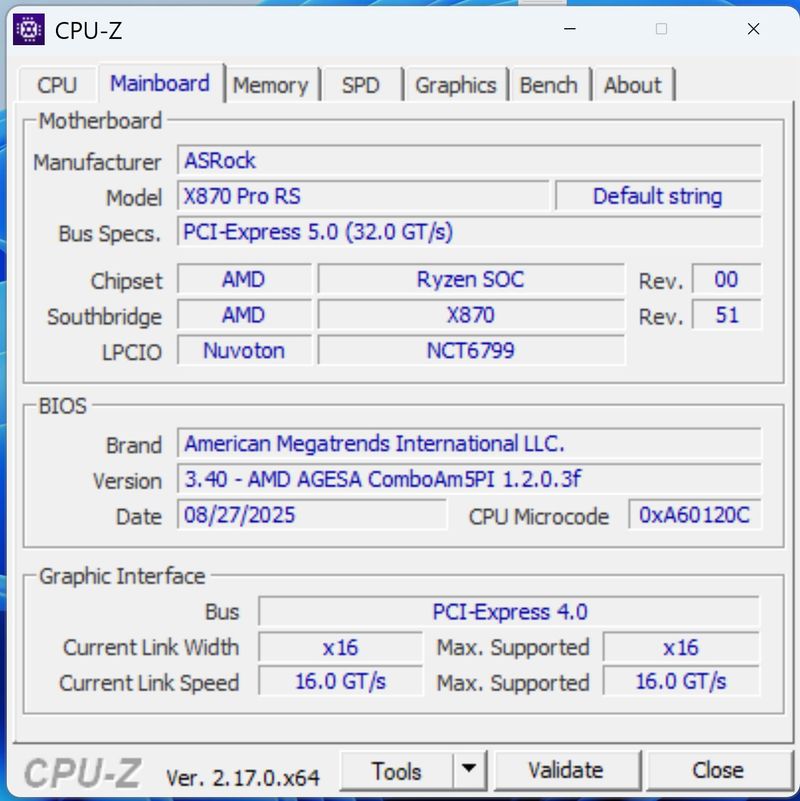
Task: Click the Tools button
Action: [x=396, y=771]
